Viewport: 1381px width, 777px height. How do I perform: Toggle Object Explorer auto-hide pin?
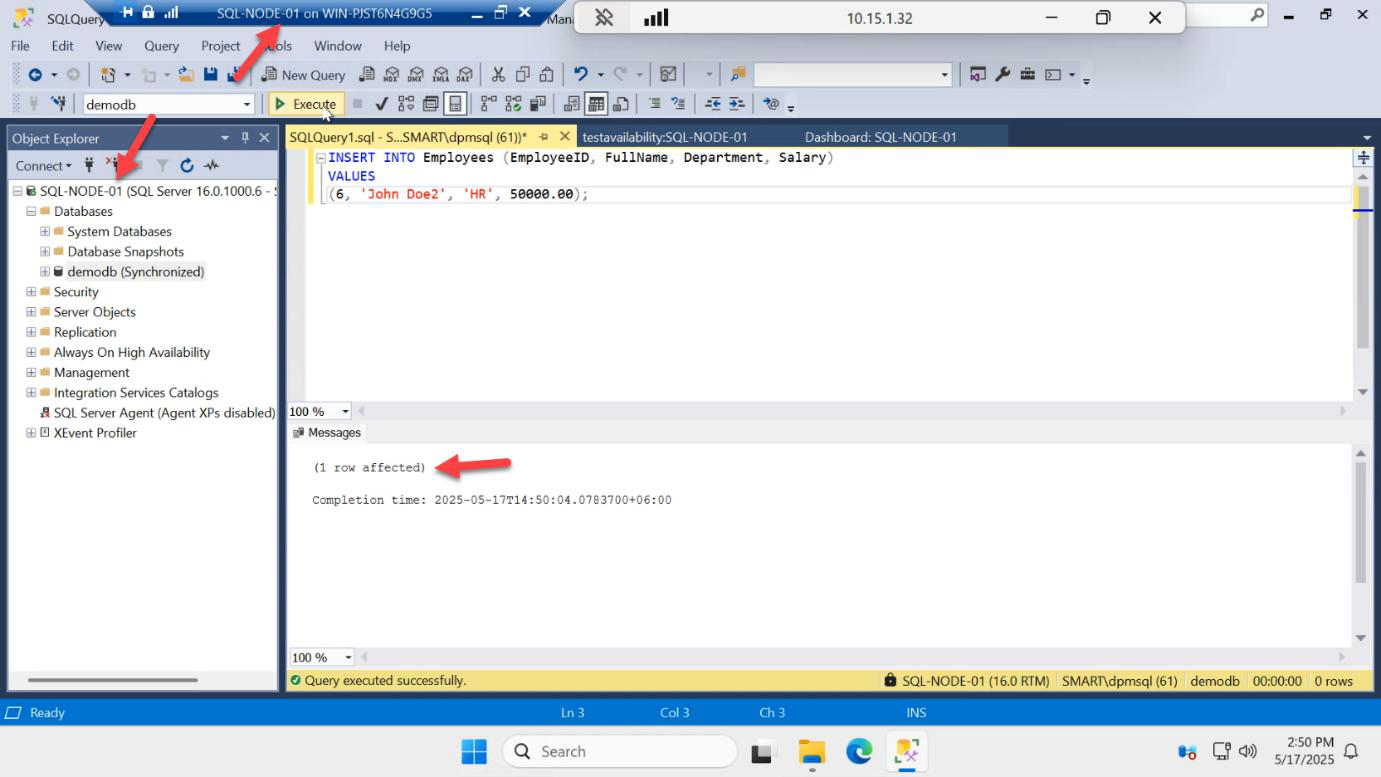pos(245,138)
